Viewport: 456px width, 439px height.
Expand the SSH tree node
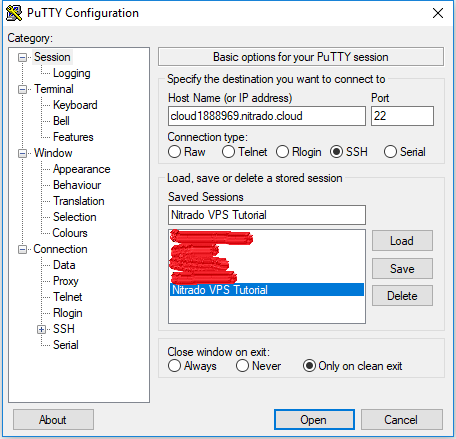(x=41, y=330)
